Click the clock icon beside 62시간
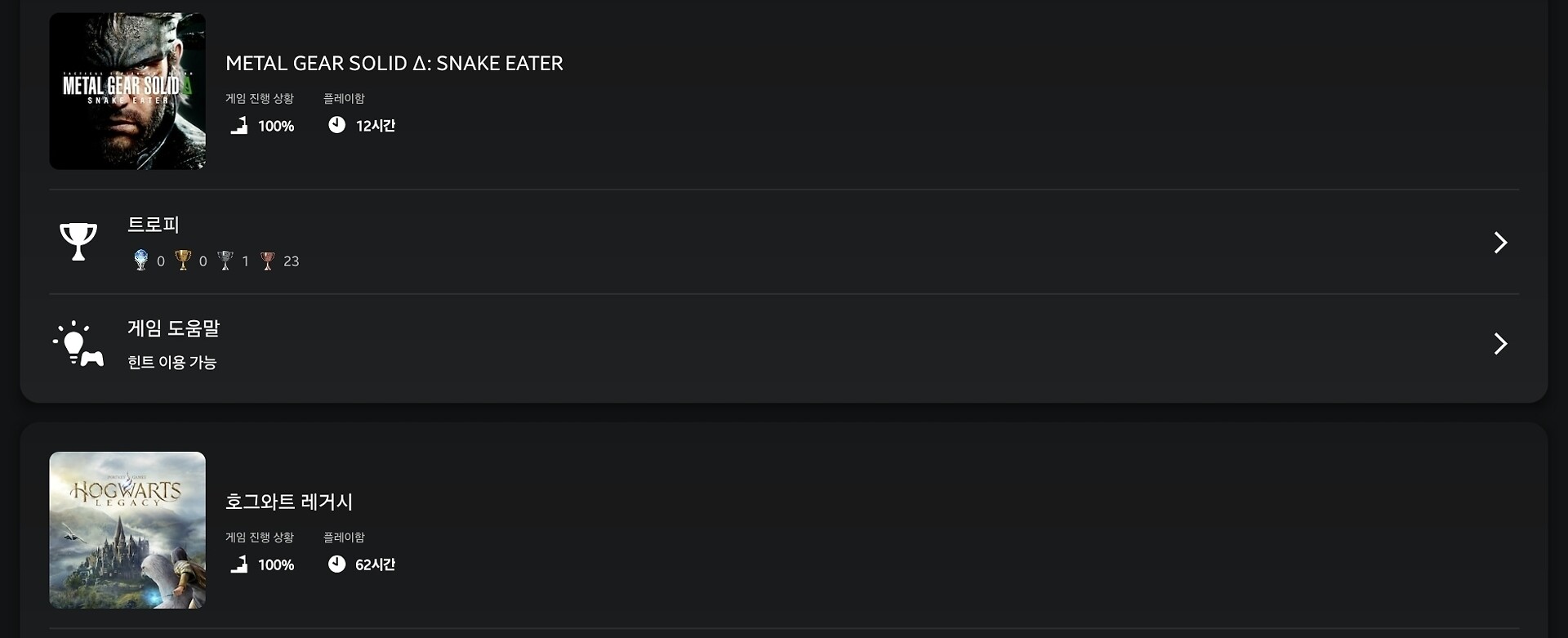Viewport: 1568px width, 638px height. tap(336, 564)
